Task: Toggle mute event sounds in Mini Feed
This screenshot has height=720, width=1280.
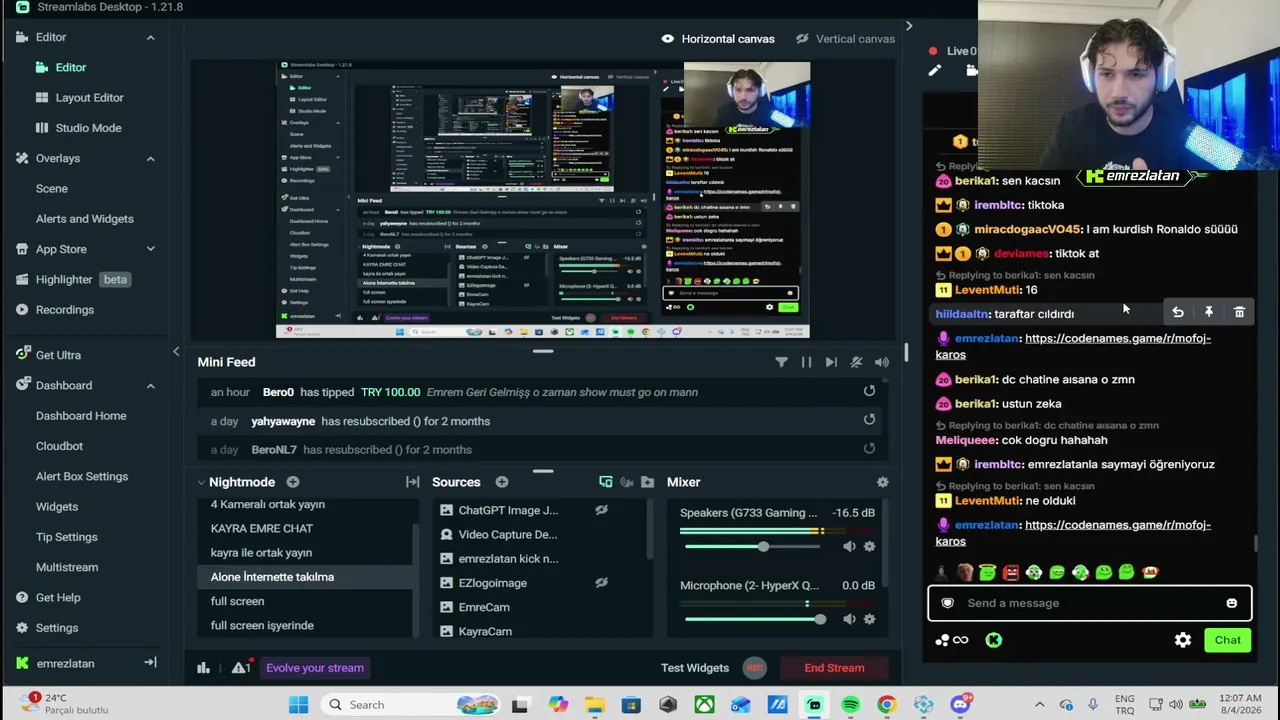Action: 856,362
